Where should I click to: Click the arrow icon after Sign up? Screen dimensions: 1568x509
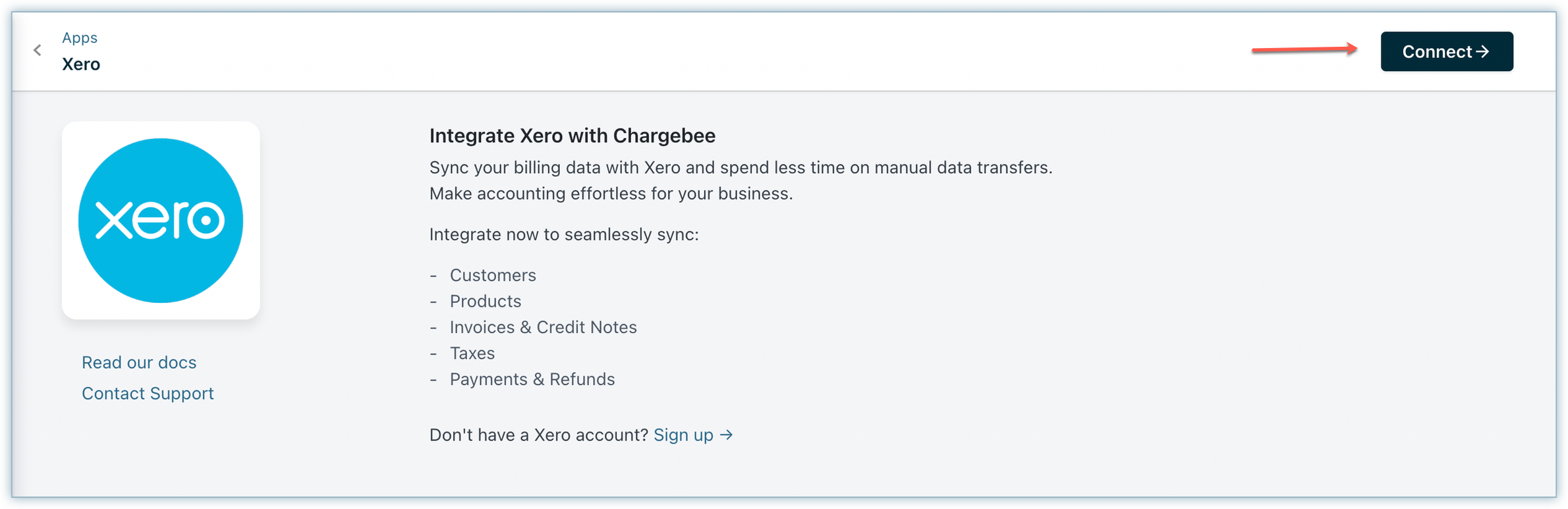(726, 435)
